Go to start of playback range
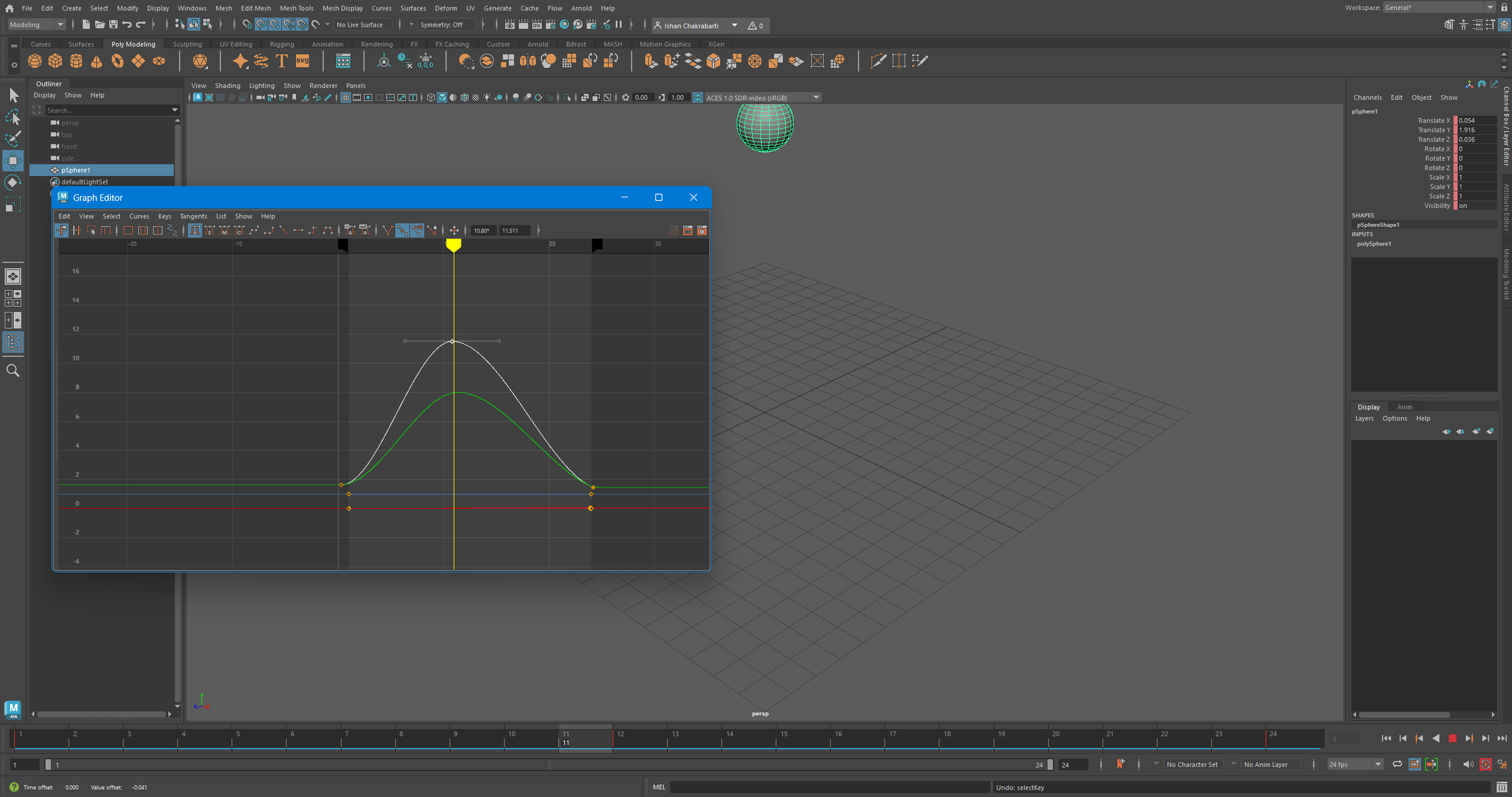This screenshot has width=1512, height=797. tap(1386, 738)
